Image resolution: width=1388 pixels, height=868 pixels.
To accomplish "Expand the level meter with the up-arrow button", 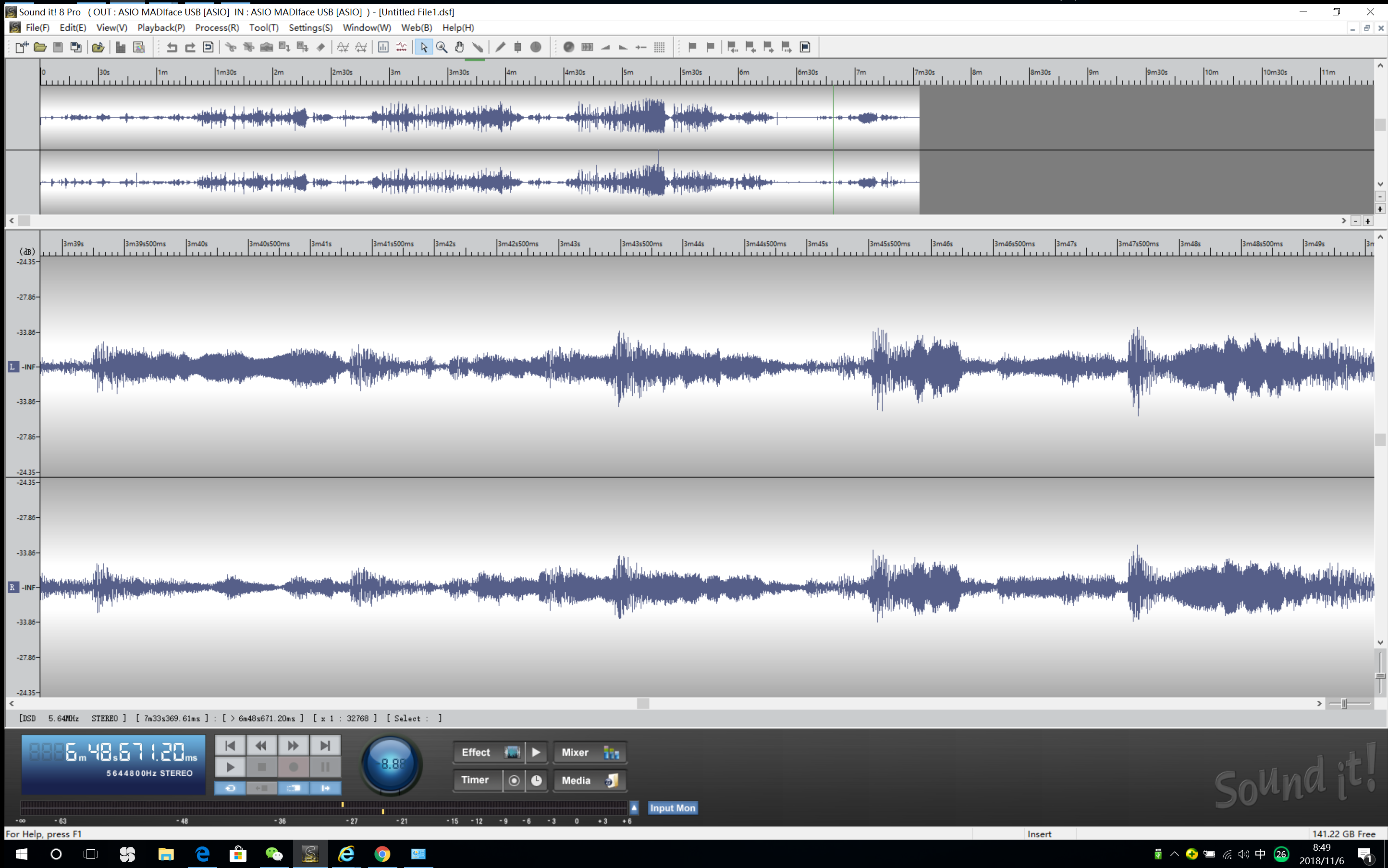I will click(x=634, y=808).
